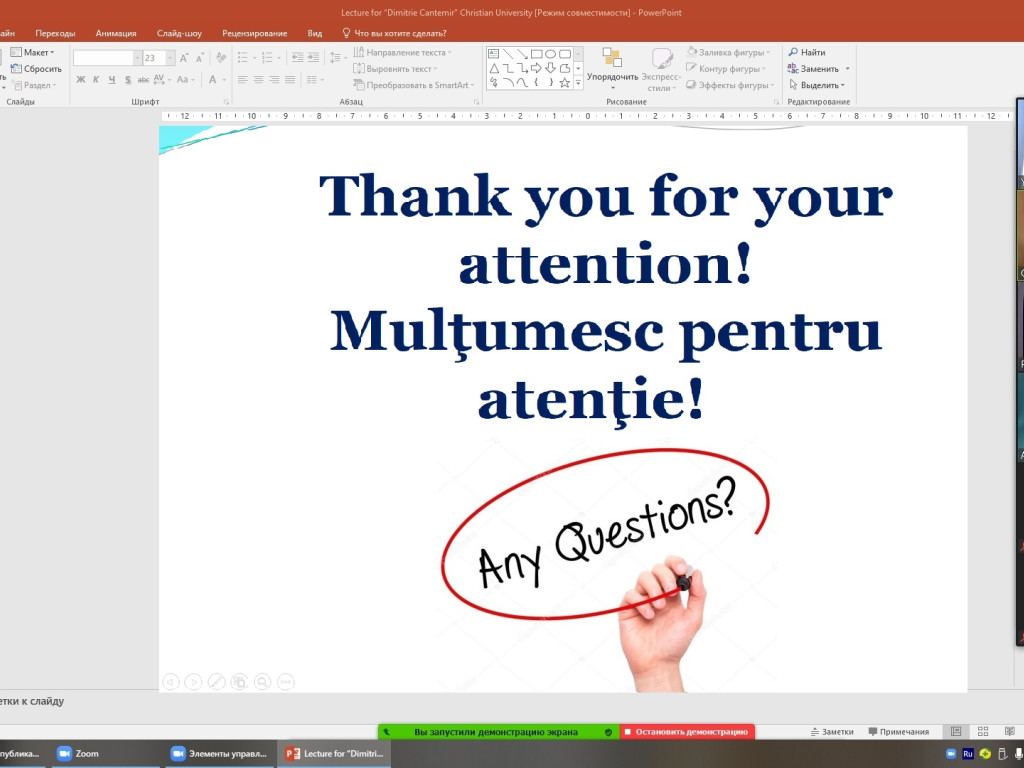
Task: Select the down block arrow shape
Action: [551, 68]
